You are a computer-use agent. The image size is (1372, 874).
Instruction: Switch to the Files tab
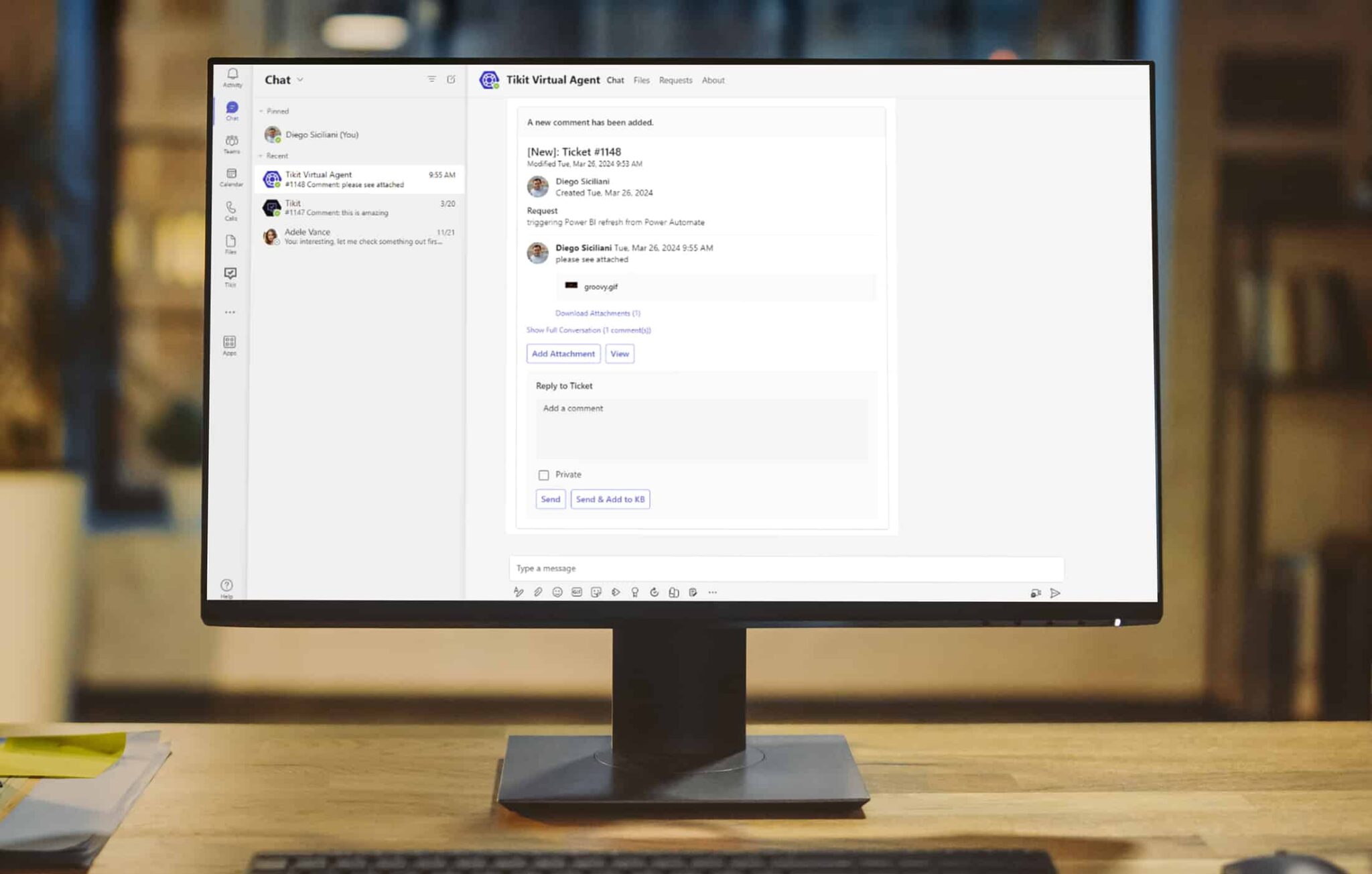641,80
